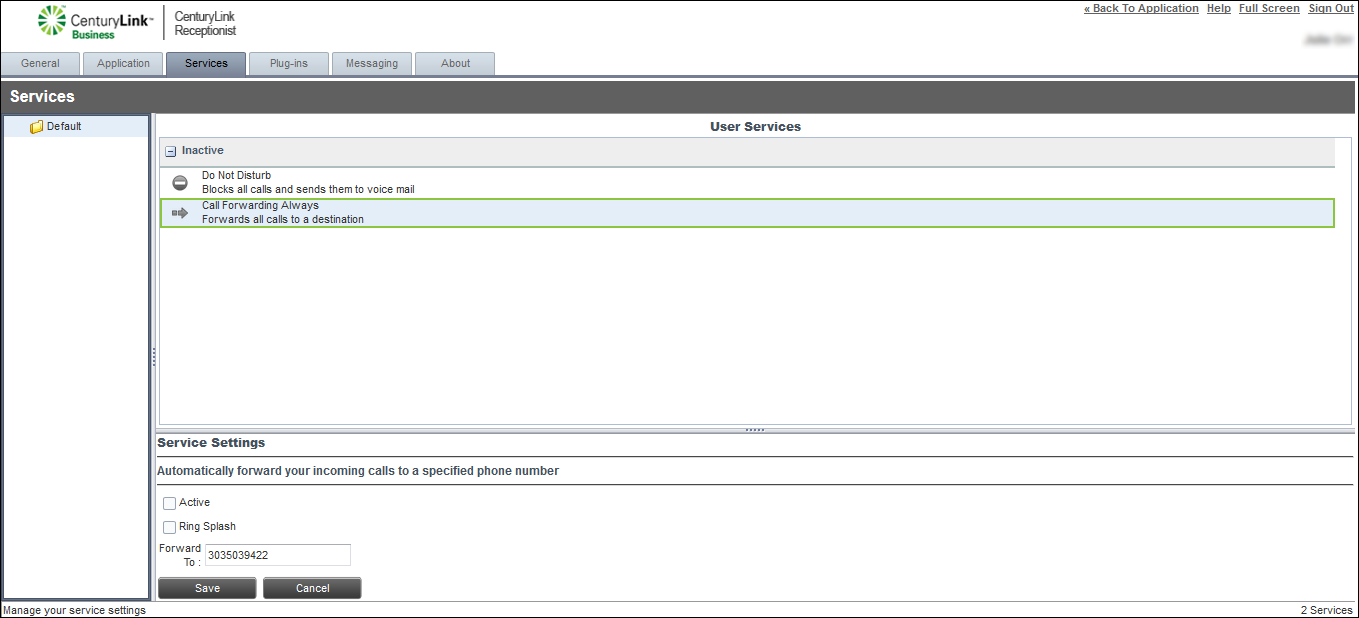
Task: Click the CenturyLink Business logo
Action: (x=96, y=22)
